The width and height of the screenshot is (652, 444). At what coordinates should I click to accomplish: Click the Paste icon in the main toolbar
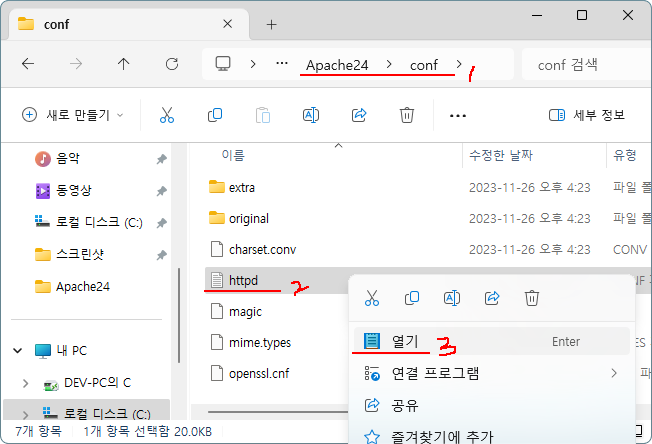click(263, 115)
